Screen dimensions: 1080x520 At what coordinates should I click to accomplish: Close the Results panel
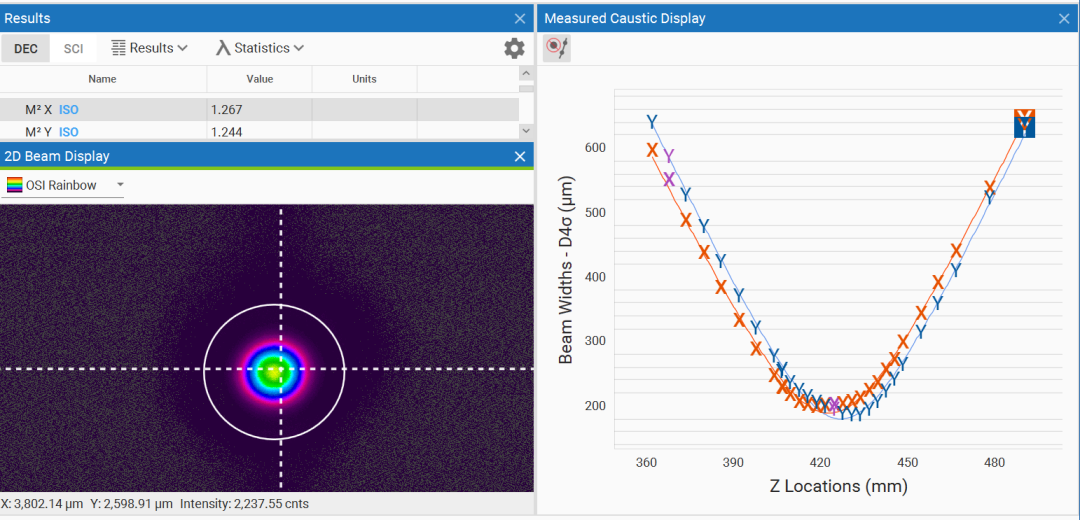pyautogui.click(x=520, y=18)
